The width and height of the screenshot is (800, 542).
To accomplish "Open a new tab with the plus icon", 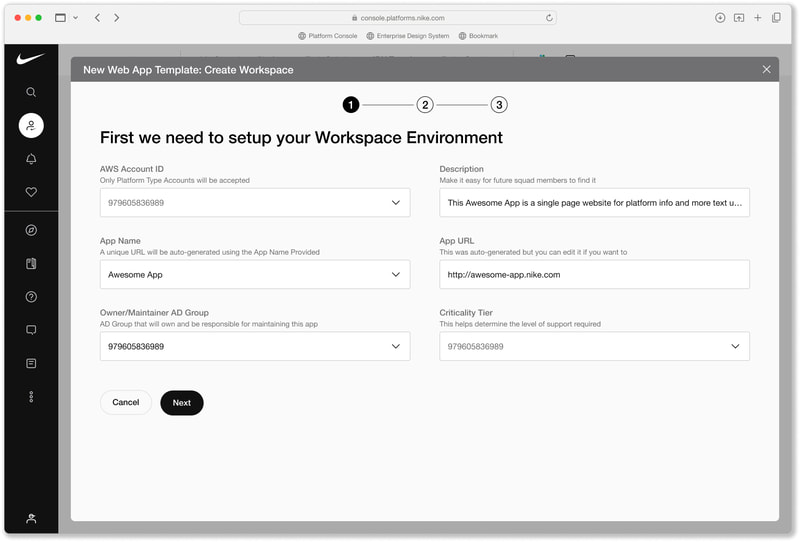I will point(758,18).
